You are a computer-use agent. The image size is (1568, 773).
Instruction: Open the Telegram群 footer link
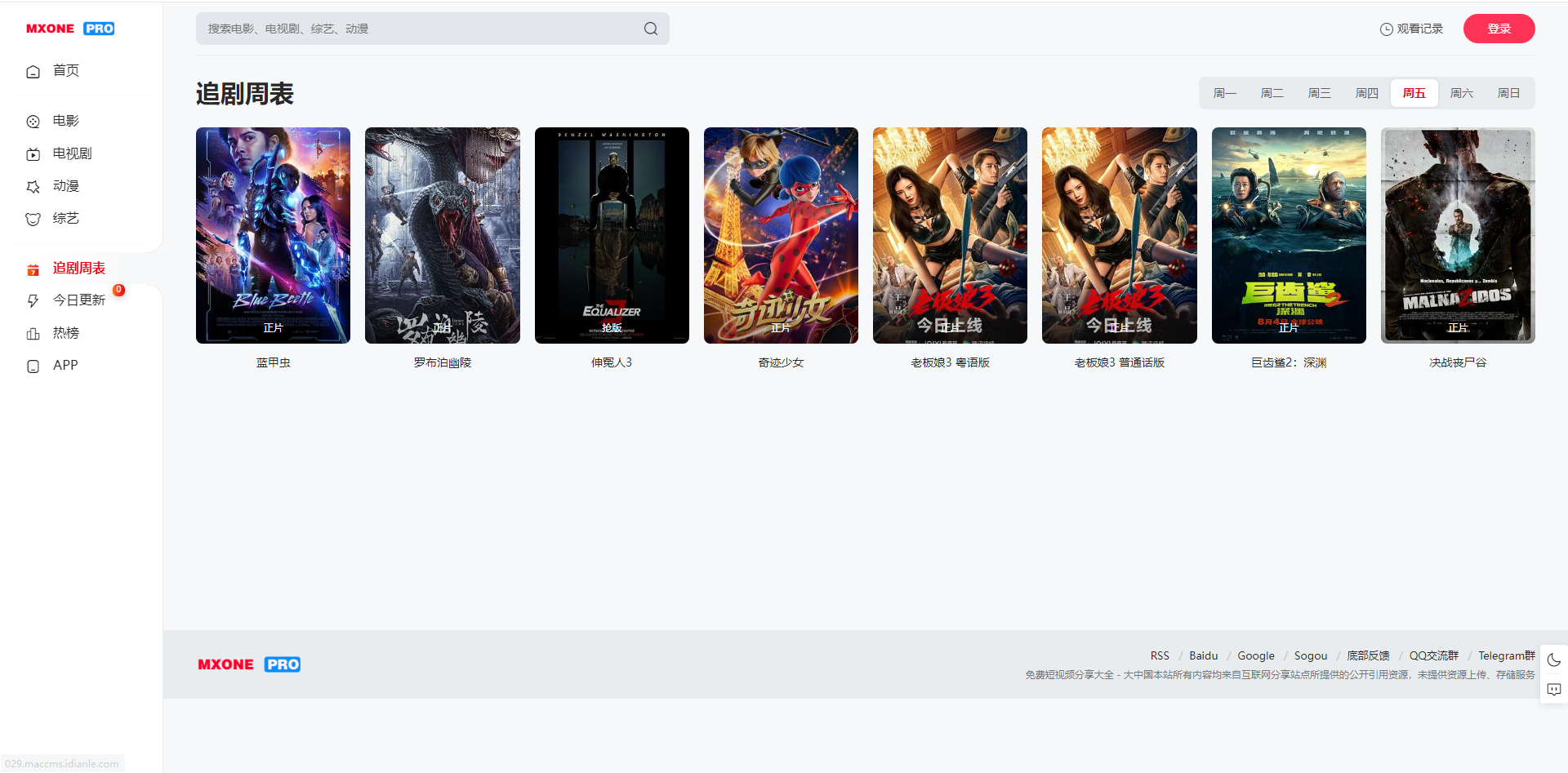(x=1506, y=655)
